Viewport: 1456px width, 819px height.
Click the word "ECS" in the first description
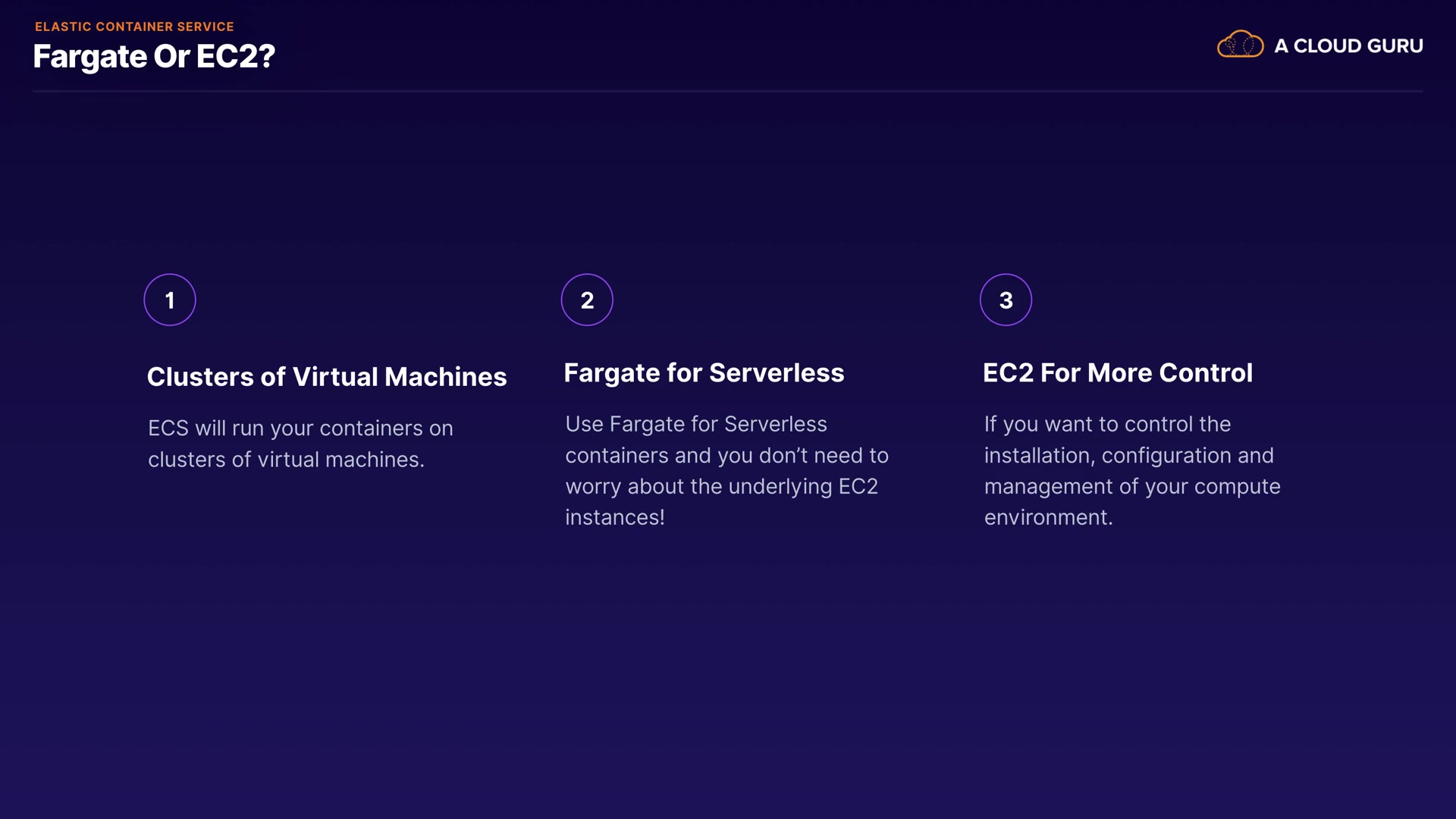pos(168,428)
